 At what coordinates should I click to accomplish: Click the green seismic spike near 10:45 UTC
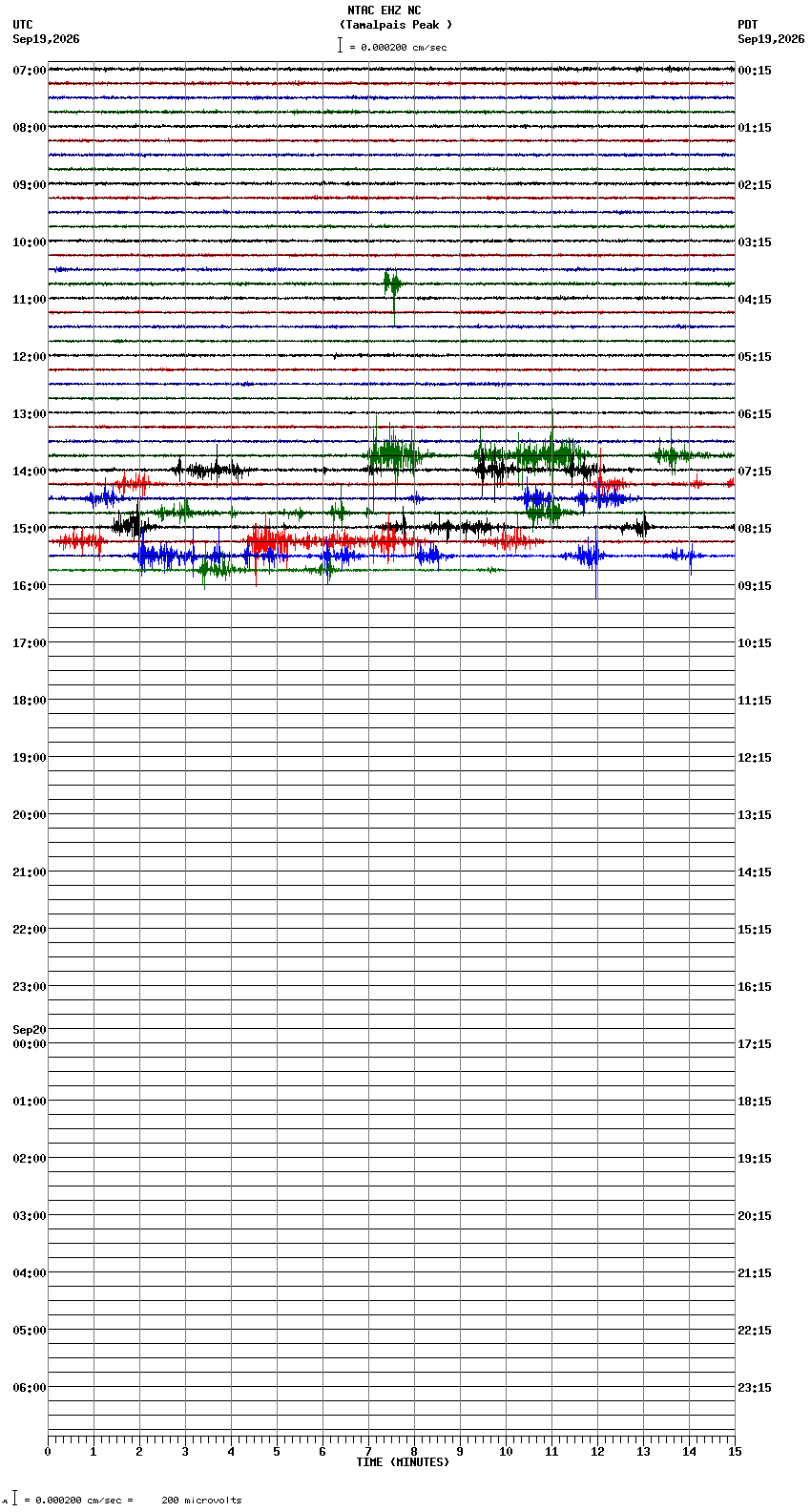click(392, 284)
